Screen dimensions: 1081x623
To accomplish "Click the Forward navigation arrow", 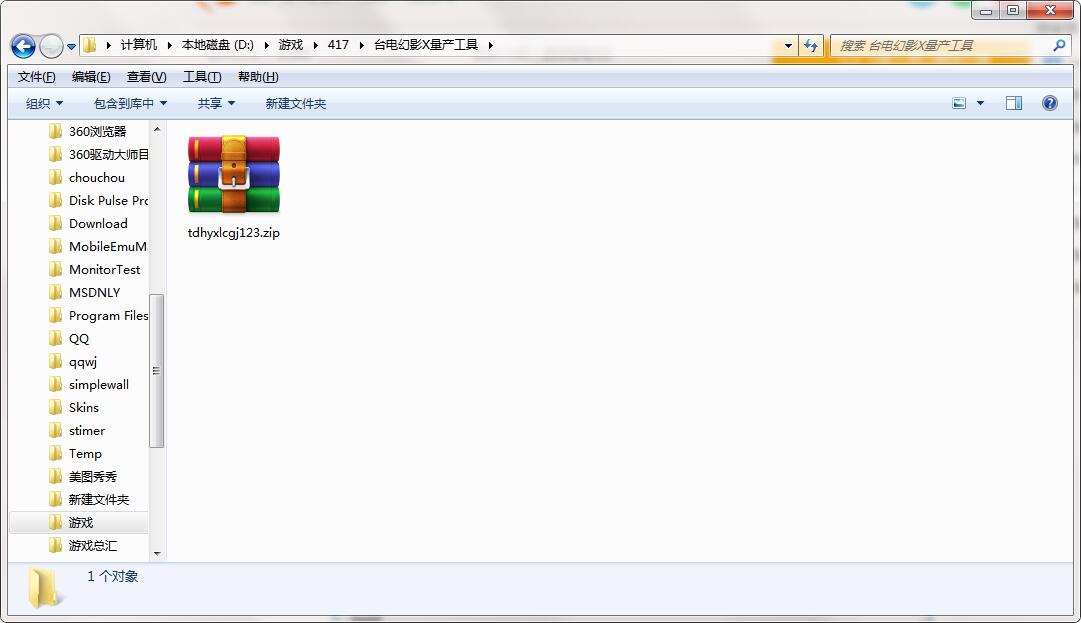I will click(x=51, y=46).
